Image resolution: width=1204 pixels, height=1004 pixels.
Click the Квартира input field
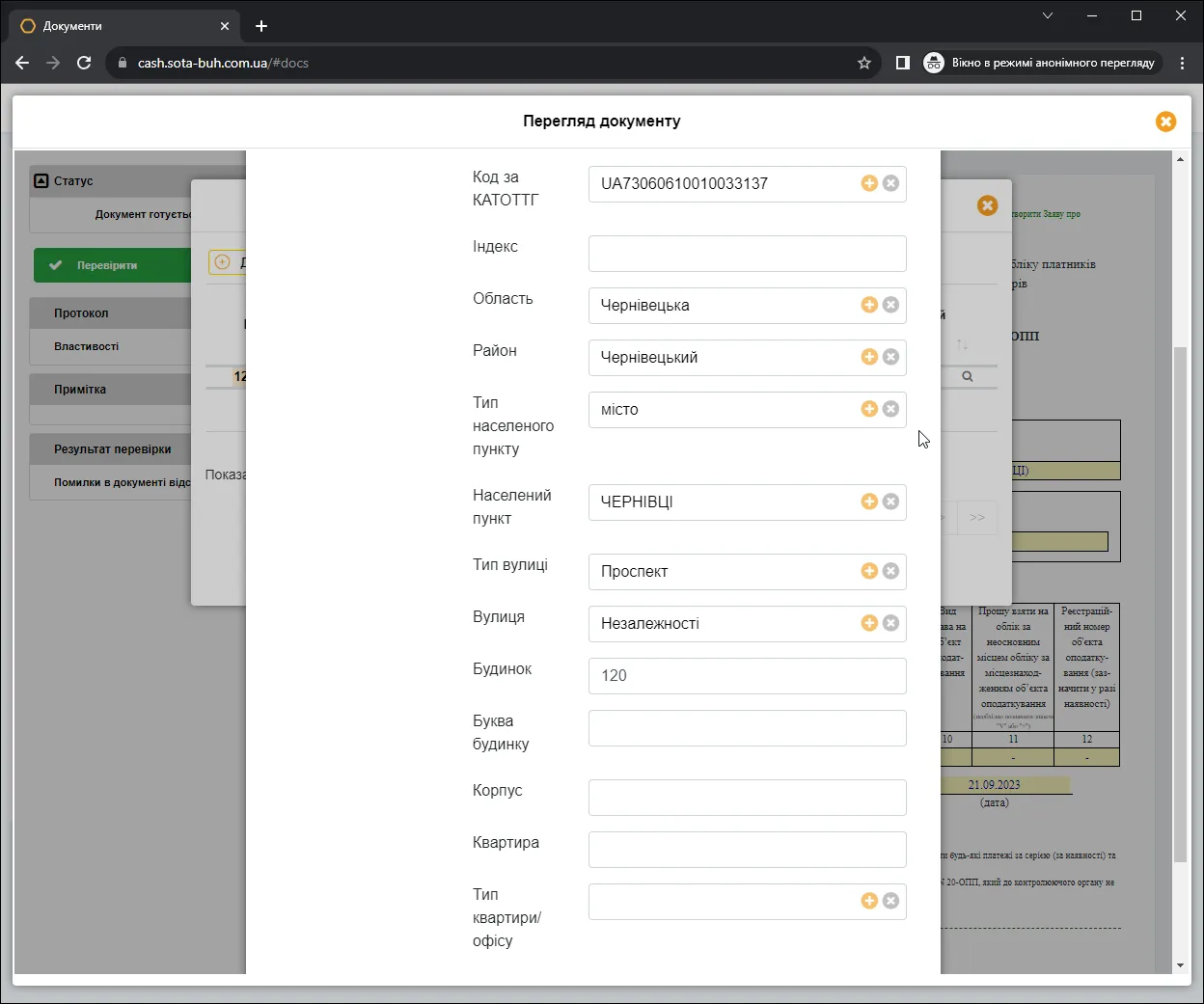747,850
